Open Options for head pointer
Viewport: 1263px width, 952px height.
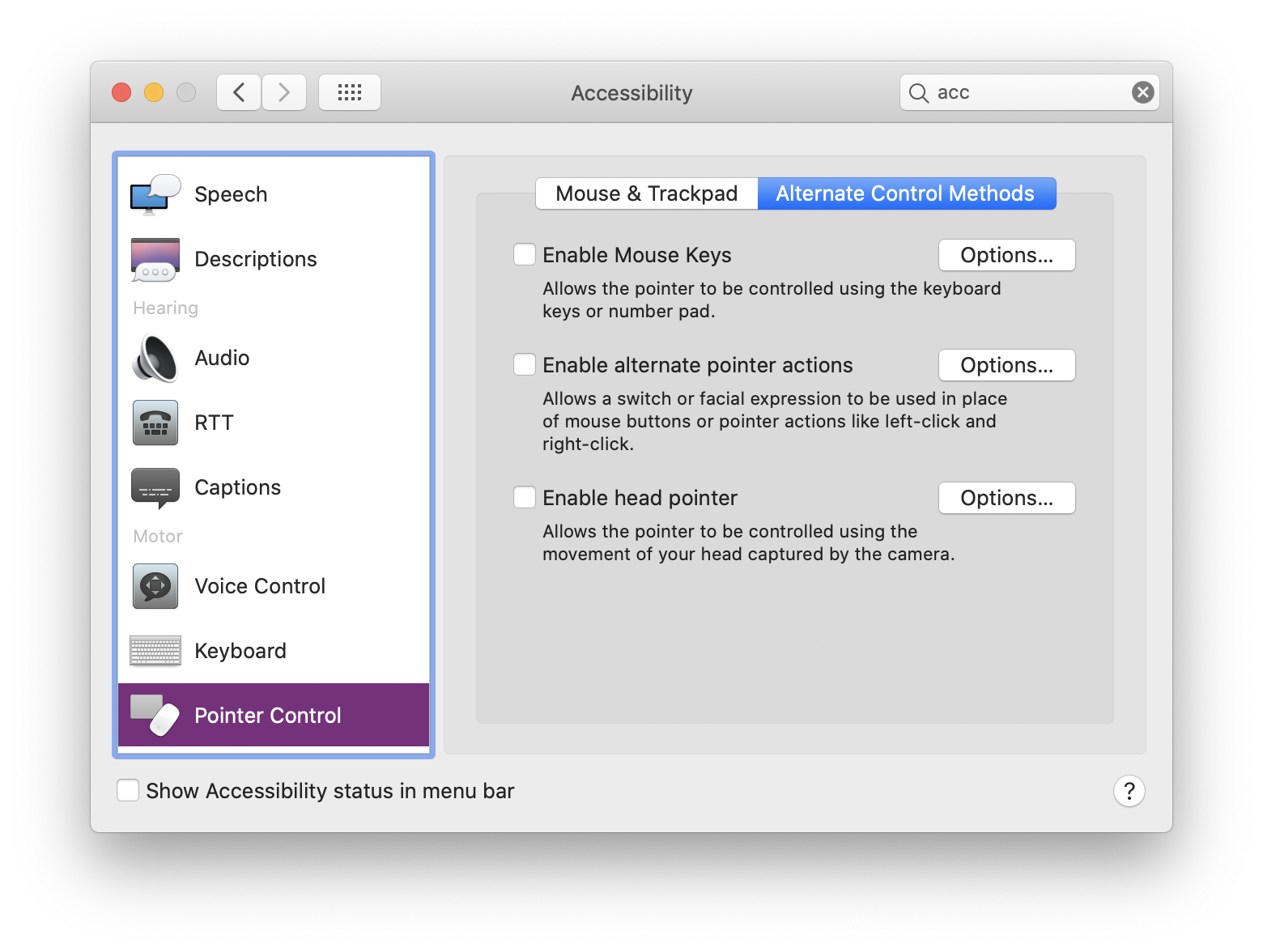1007,498
